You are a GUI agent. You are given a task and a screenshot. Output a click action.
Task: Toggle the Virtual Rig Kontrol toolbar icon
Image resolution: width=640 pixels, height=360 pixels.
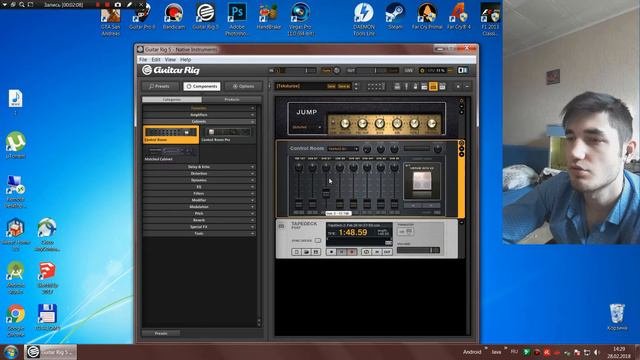point(397,86)
